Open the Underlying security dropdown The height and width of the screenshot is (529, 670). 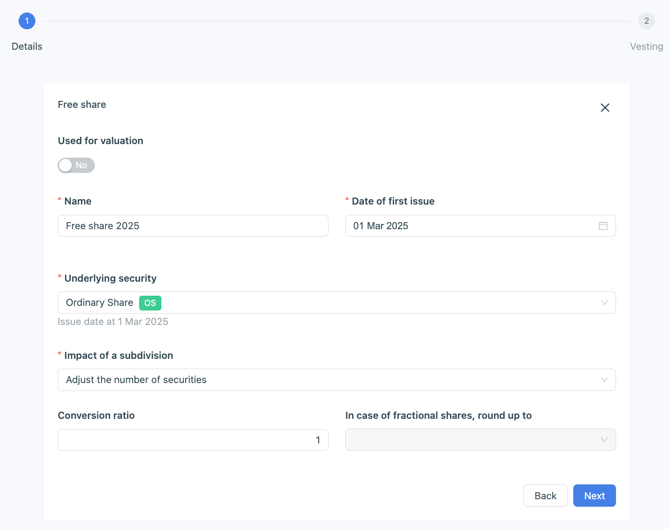[x=336, y=303]
